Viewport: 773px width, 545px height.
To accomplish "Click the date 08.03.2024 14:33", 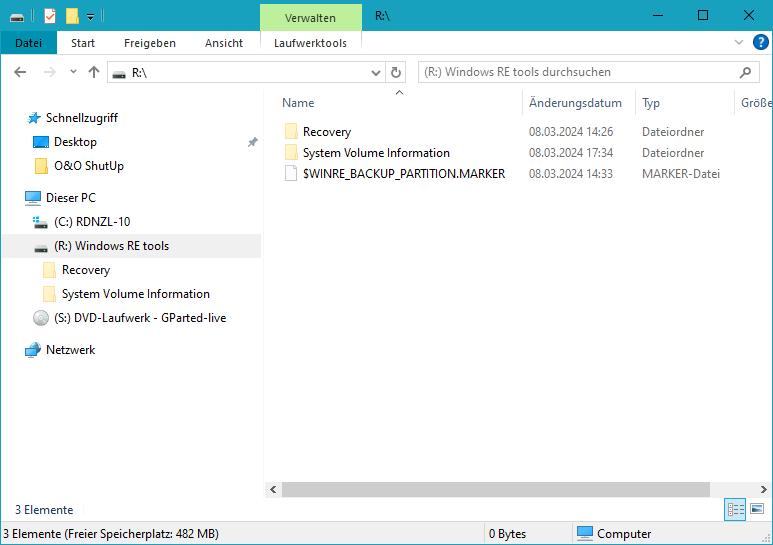I will (x=571, y=173).
